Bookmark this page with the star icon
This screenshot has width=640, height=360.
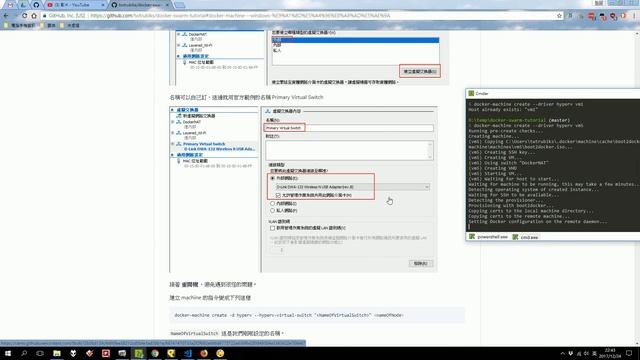tap(559, 16)
